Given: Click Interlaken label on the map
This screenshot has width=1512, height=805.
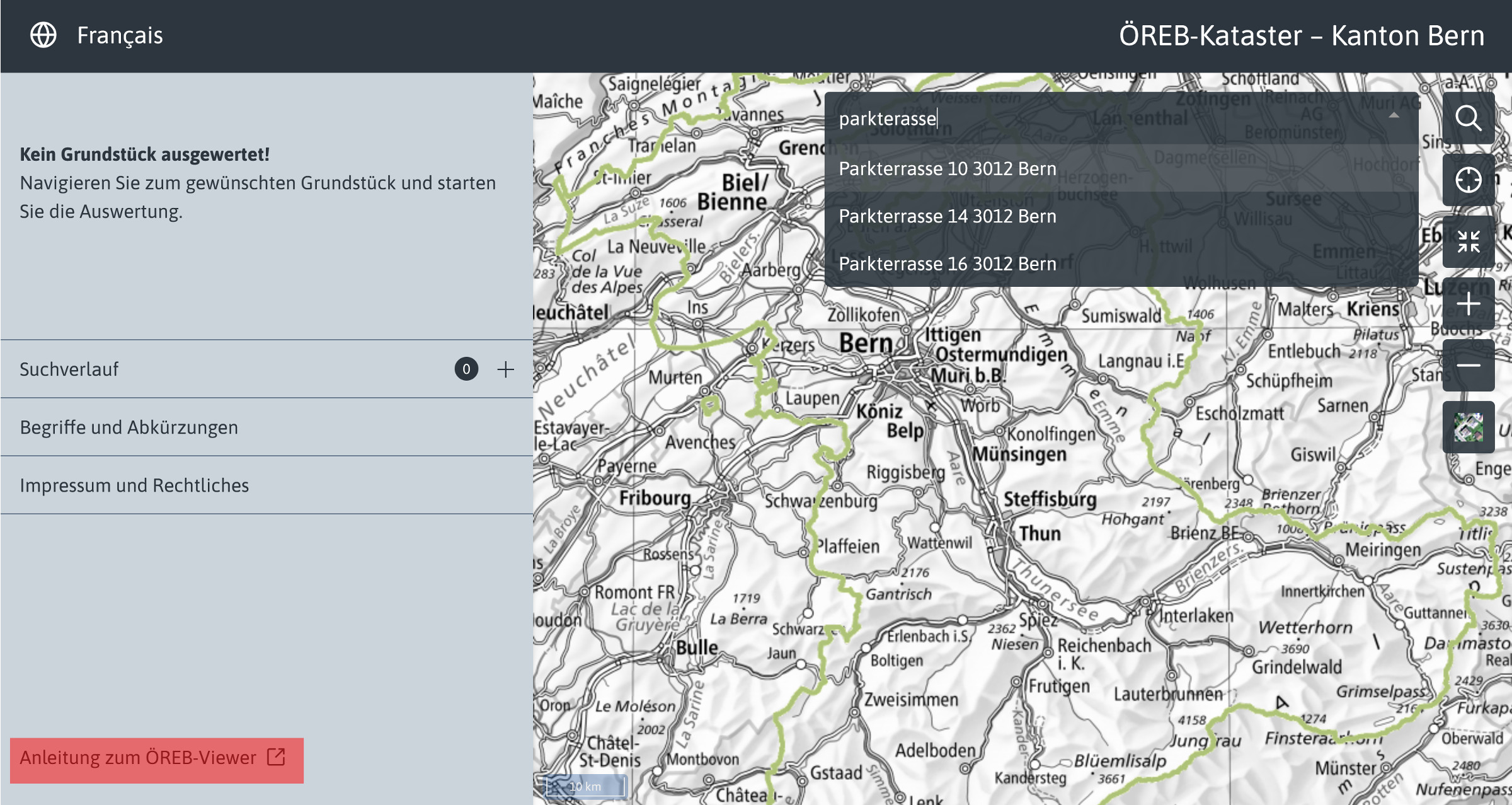Looking at the screenshot, I should click(x=1196, y=615).
